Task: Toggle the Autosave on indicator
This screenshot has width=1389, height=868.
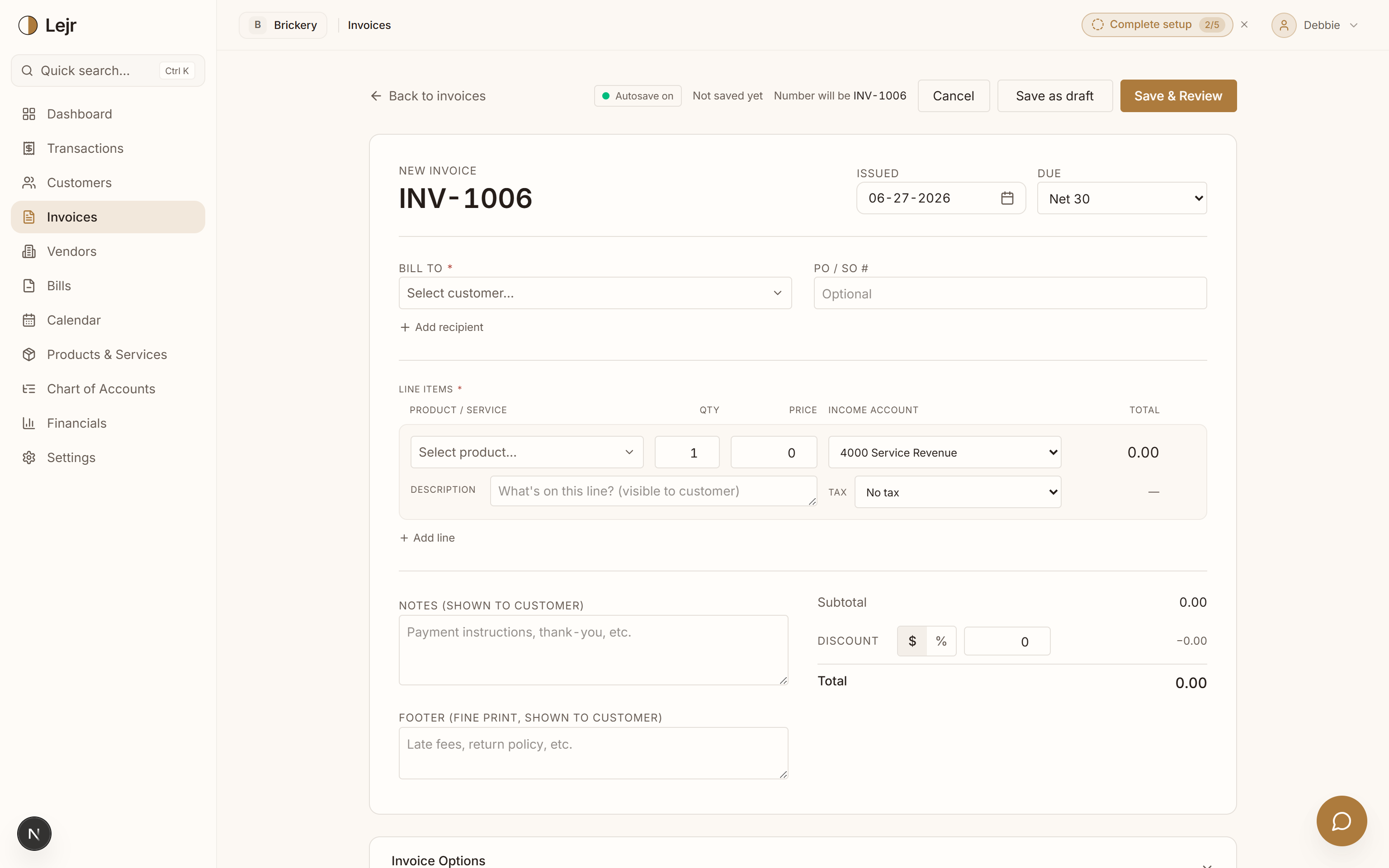Action: coord(638,96)
